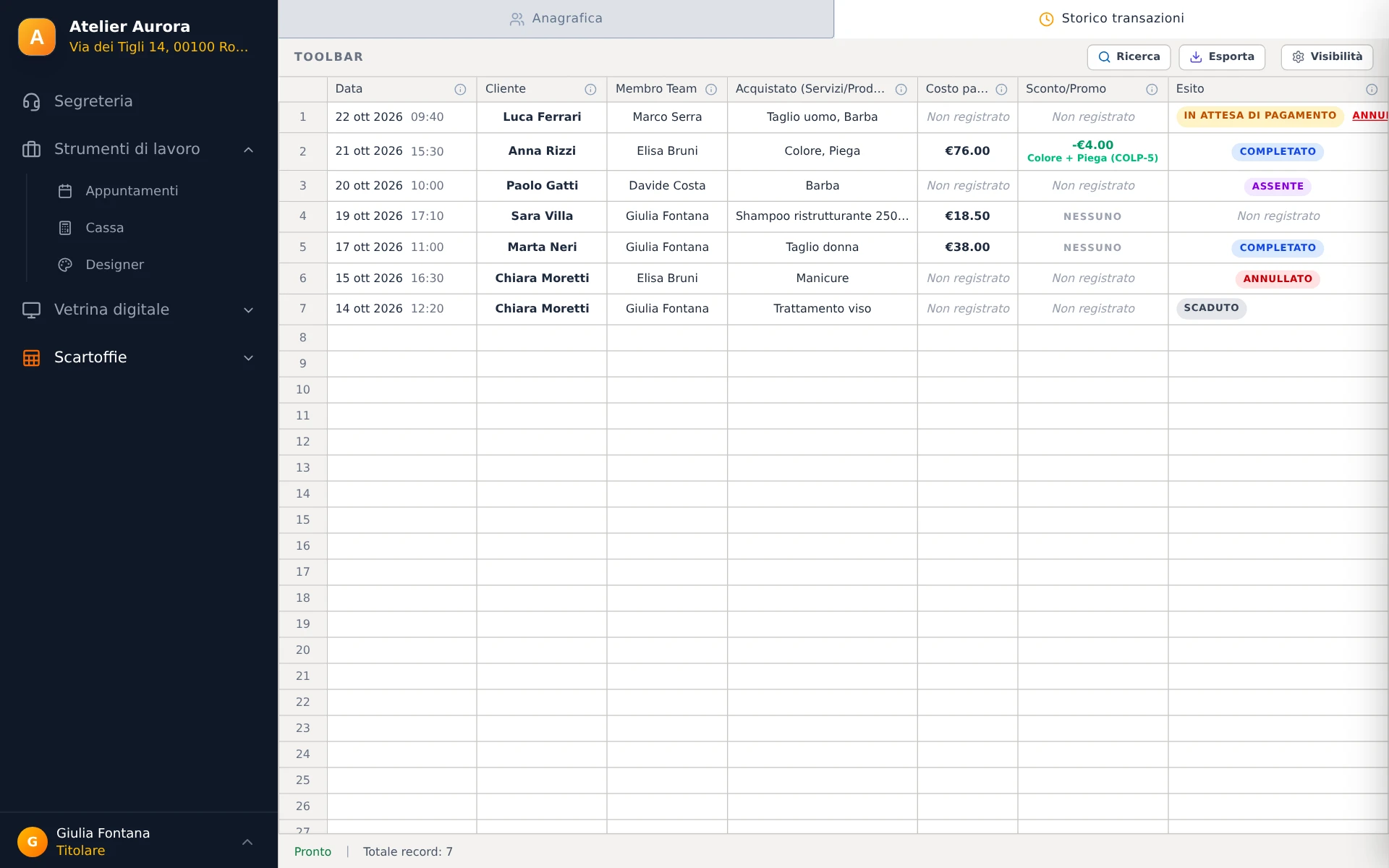The height and width of the screenshot is (868, 1389).
Task: Click the info icon in Data column header
Action: point(460,90)
